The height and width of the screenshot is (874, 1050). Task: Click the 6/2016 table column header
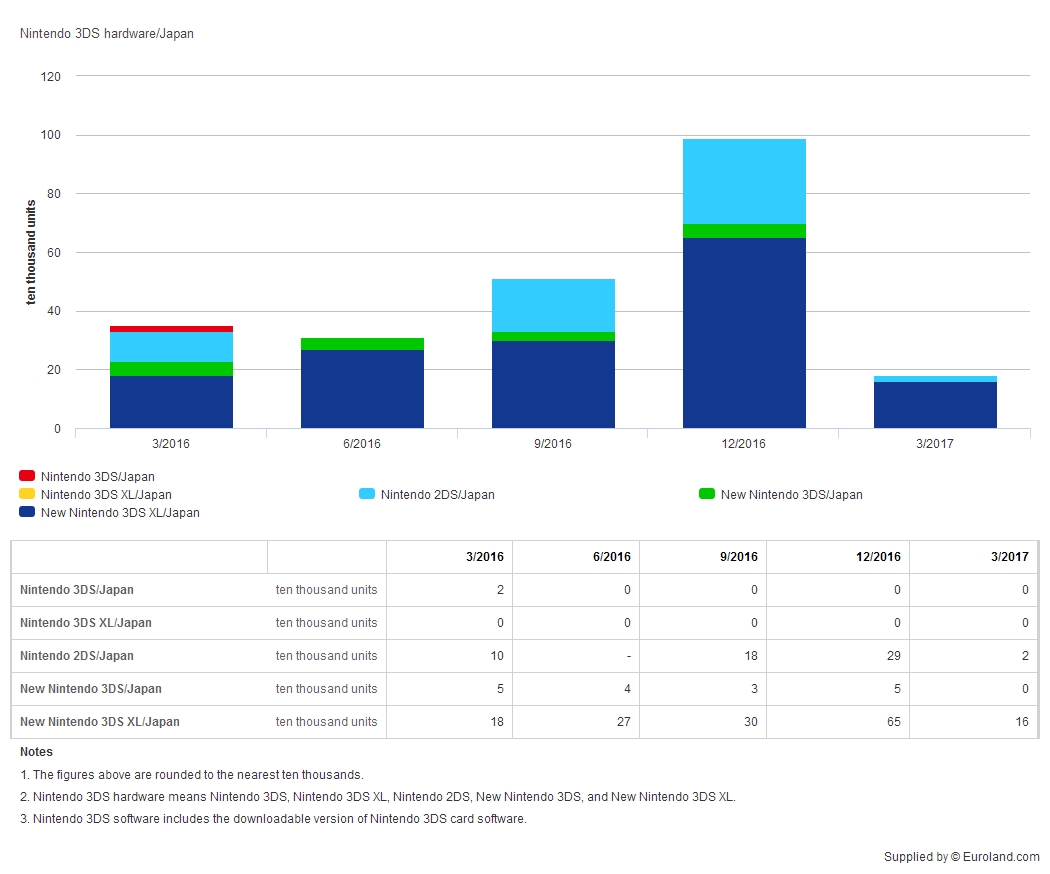(x=611, y=557)
